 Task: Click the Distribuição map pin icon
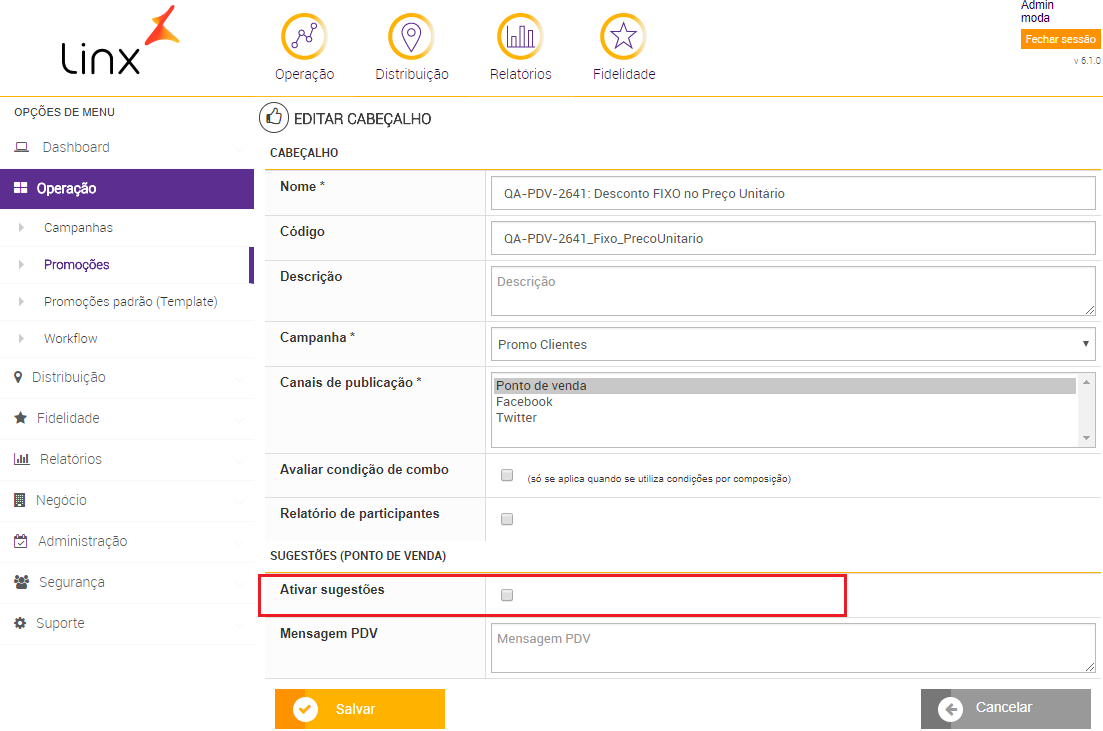pyautogui.click(x=411, y=37)
